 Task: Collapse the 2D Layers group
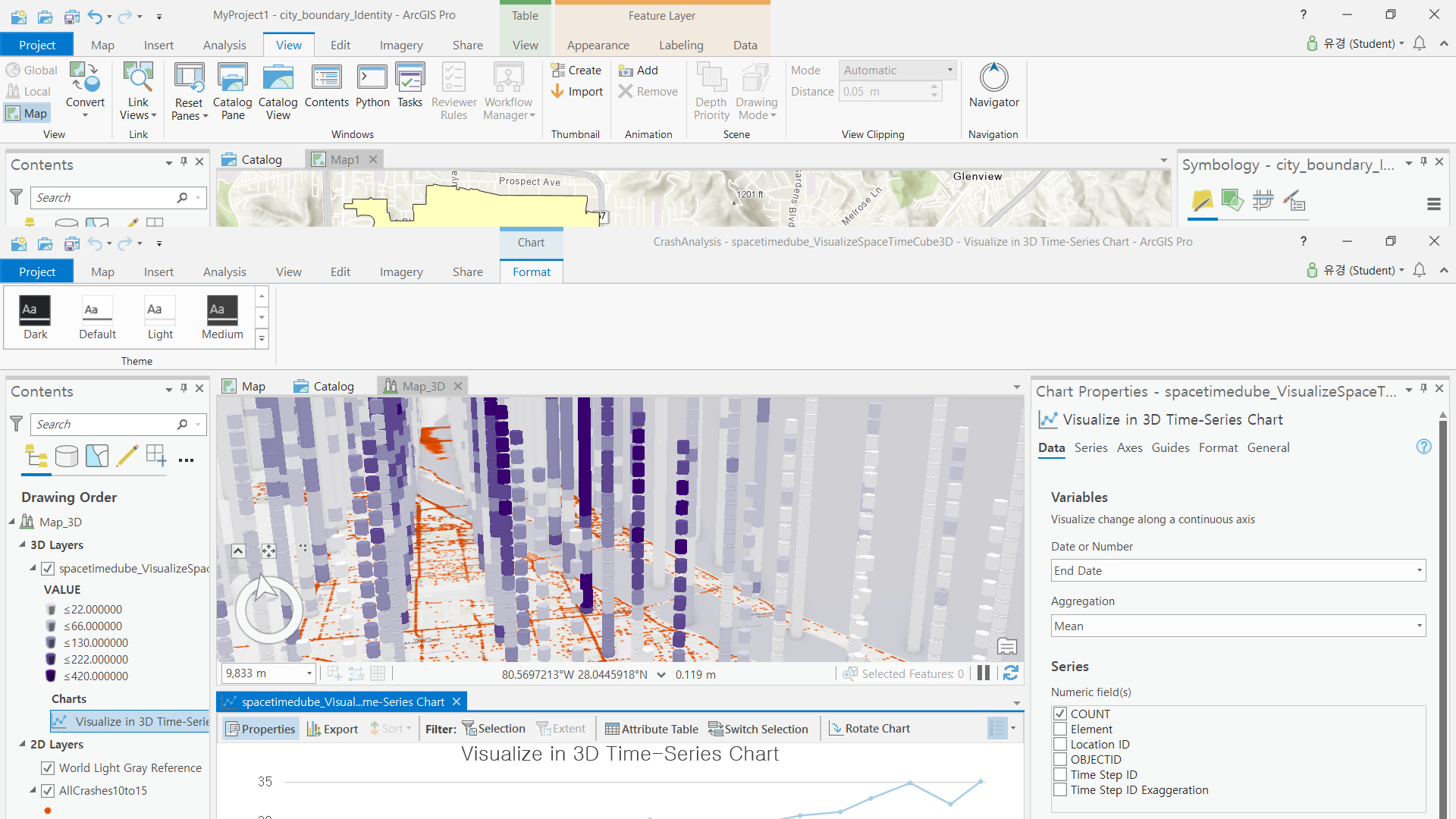[22, 744]
